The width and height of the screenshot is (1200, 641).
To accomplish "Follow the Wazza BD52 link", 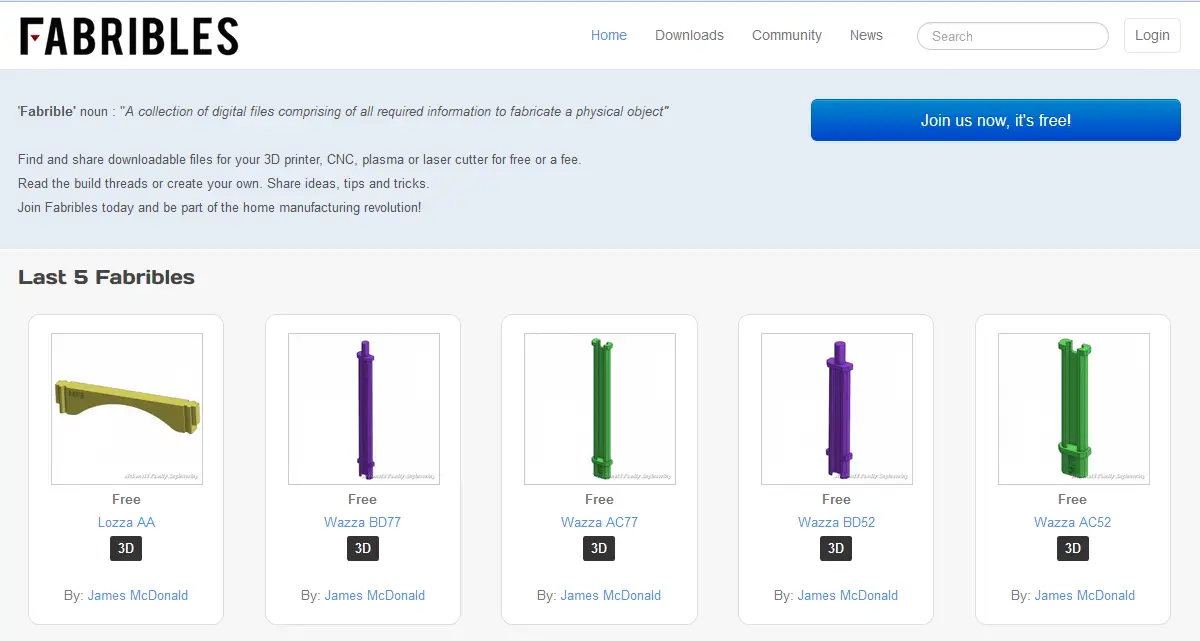I will 836,522.
